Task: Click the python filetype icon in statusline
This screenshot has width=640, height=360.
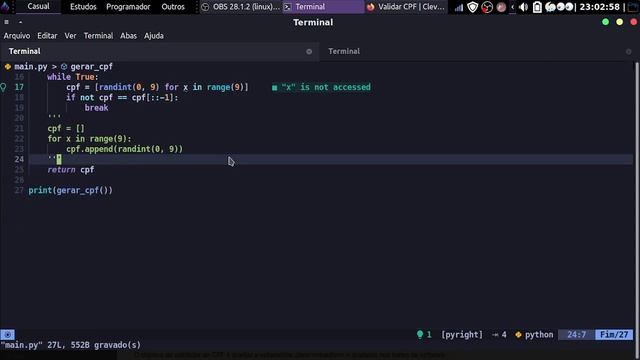Action: pos(518,335)
